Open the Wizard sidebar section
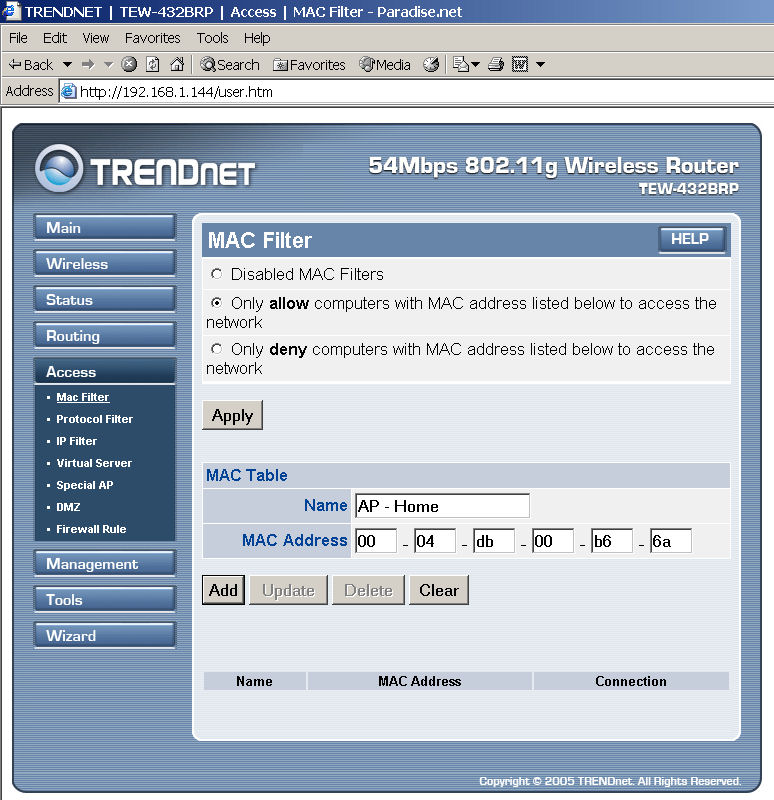This screenshot has height=800, width=774. [x=105, y=636]
